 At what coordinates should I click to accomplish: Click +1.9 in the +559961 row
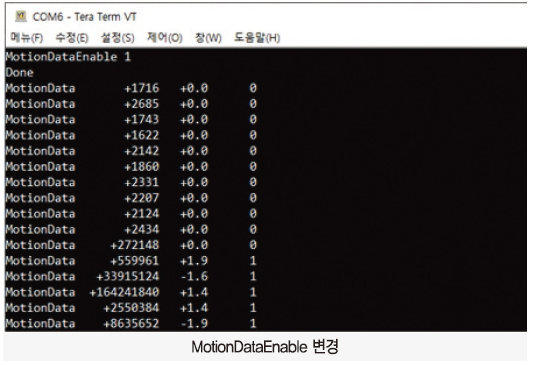tap(194, 261)
